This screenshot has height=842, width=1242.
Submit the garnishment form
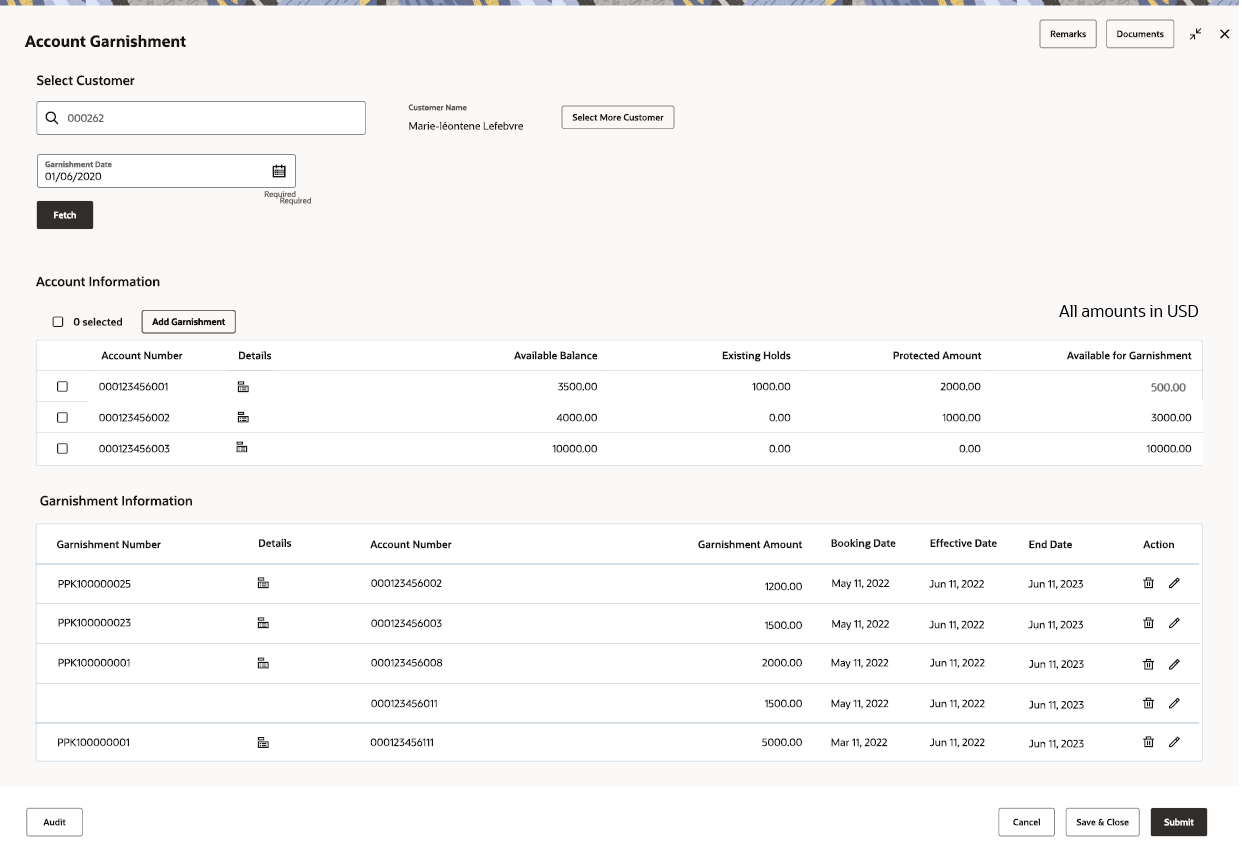click(x=1178, y=822)
